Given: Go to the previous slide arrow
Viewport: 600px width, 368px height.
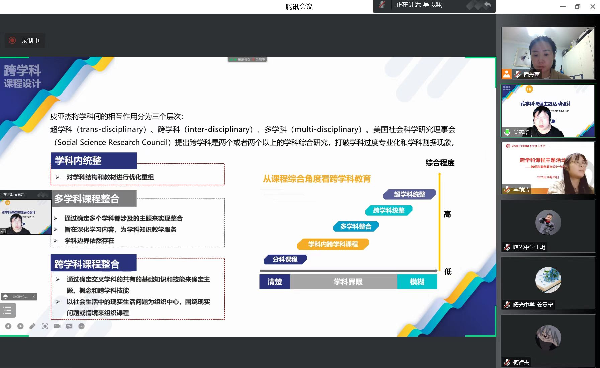Looking at the screenshot, I should [x=8, y=326].
